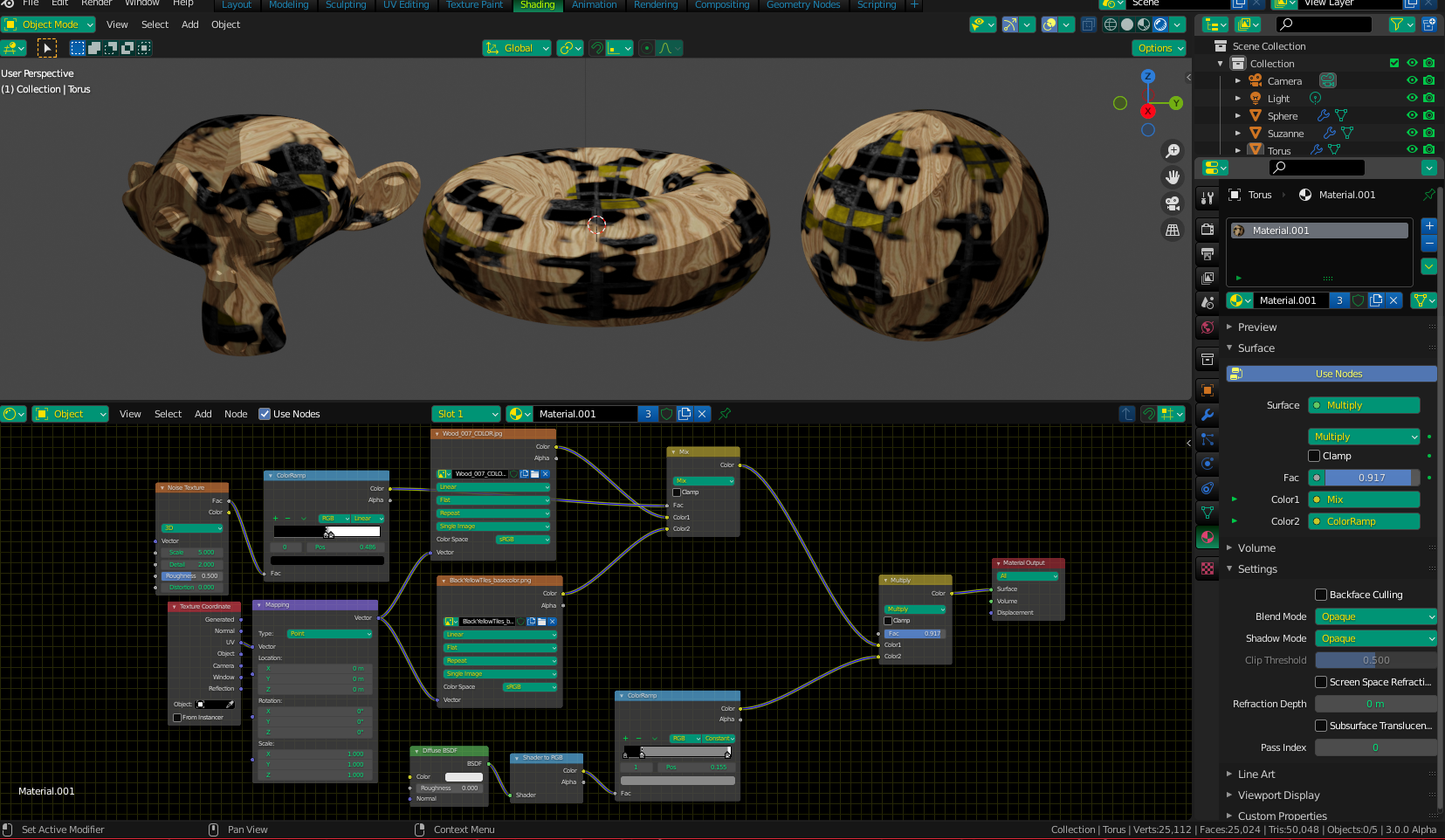Screen dimensions: 1445x840
Task: Expand the Suzanne outliner row
Action: [x=1238, y=133]
